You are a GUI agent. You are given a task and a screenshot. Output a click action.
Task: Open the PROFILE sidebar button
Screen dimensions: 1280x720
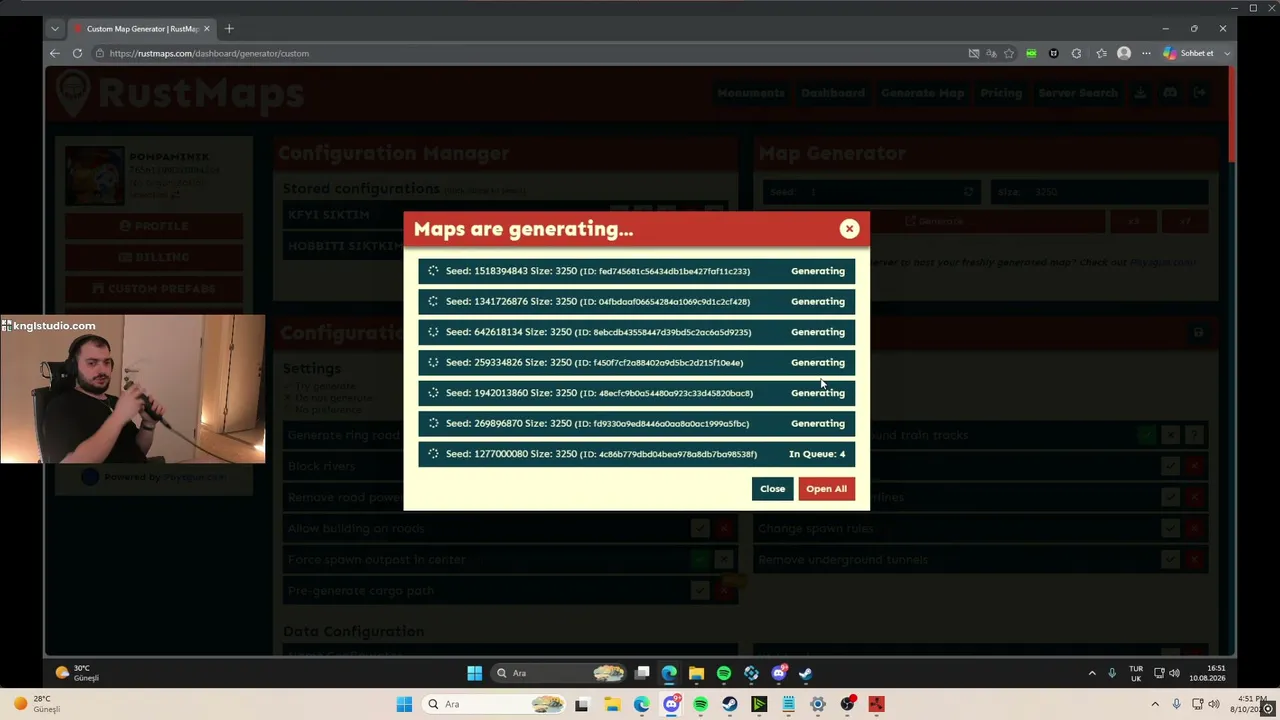point(154,226)
